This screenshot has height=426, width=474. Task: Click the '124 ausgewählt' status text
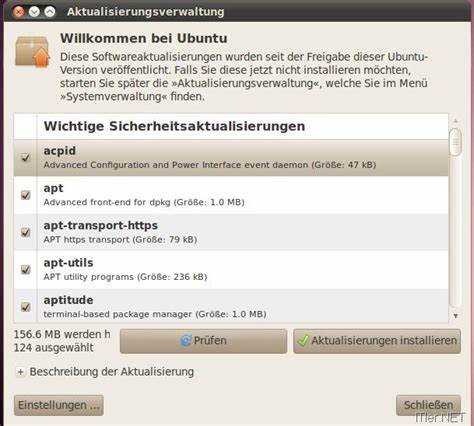coord(54,348)
